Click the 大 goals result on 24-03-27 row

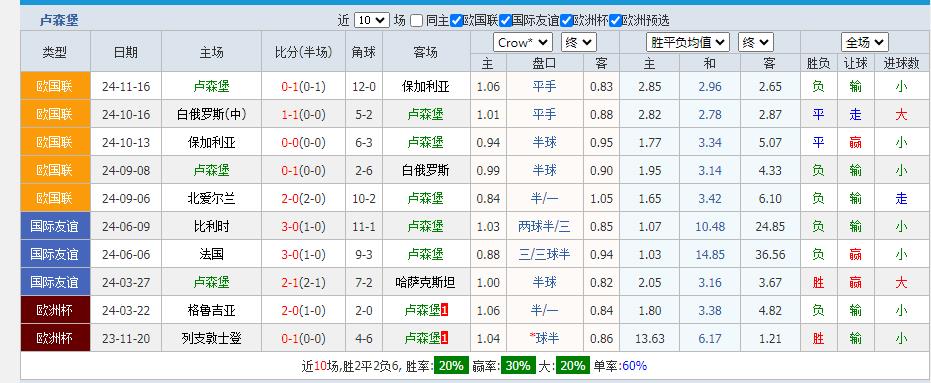(901, 283)
